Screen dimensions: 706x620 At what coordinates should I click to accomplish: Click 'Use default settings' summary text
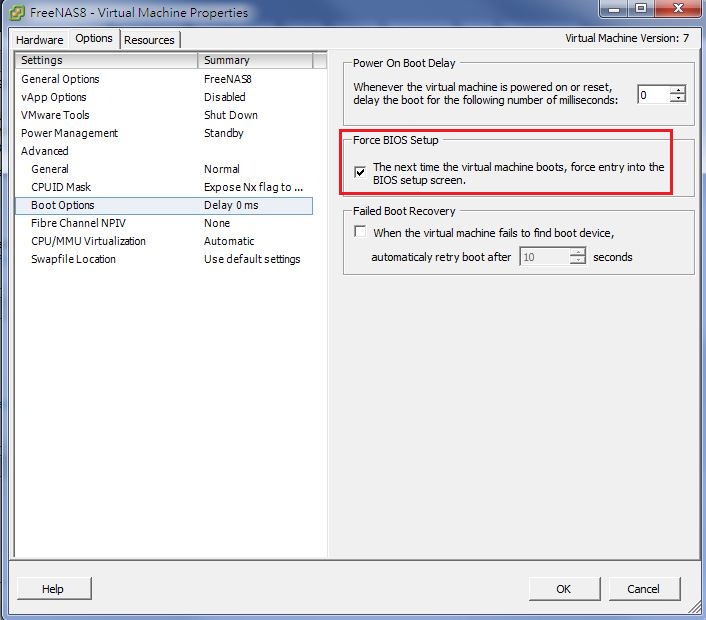click(252, 259)
